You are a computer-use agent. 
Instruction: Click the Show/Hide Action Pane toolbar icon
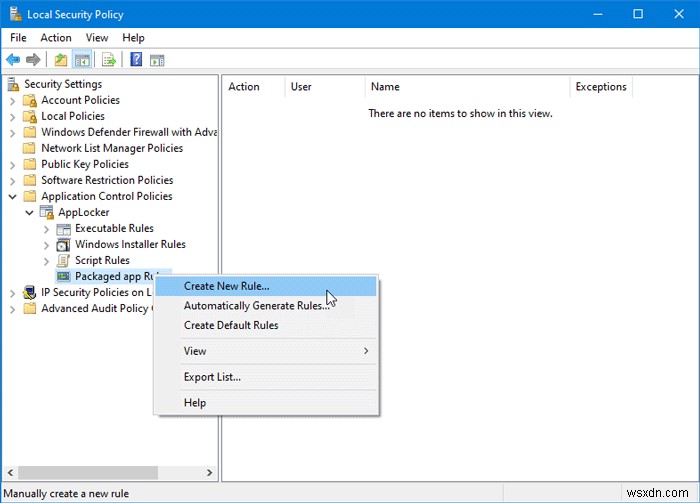[158, 59]
